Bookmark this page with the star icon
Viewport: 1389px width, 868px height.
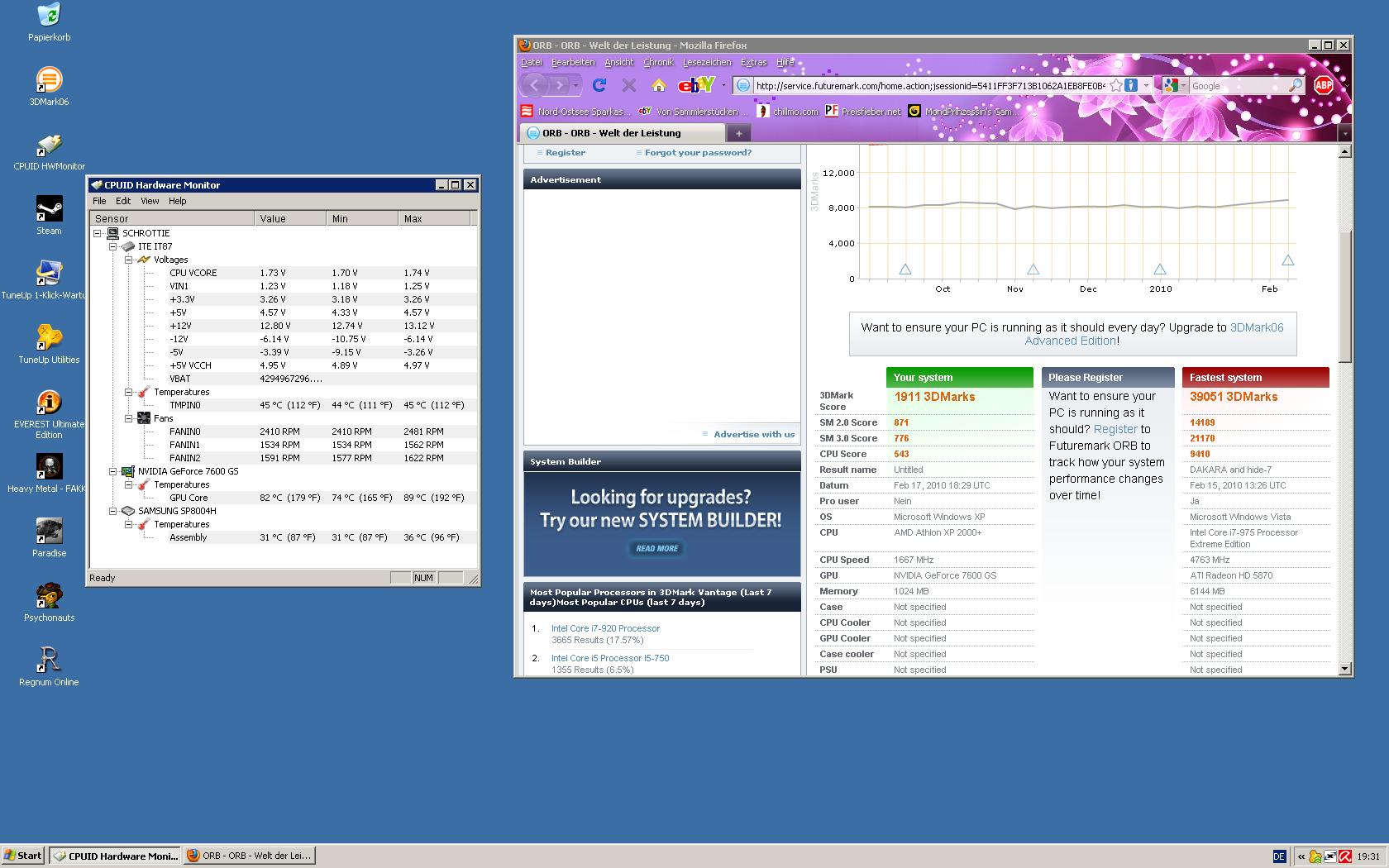[1116, 85]
